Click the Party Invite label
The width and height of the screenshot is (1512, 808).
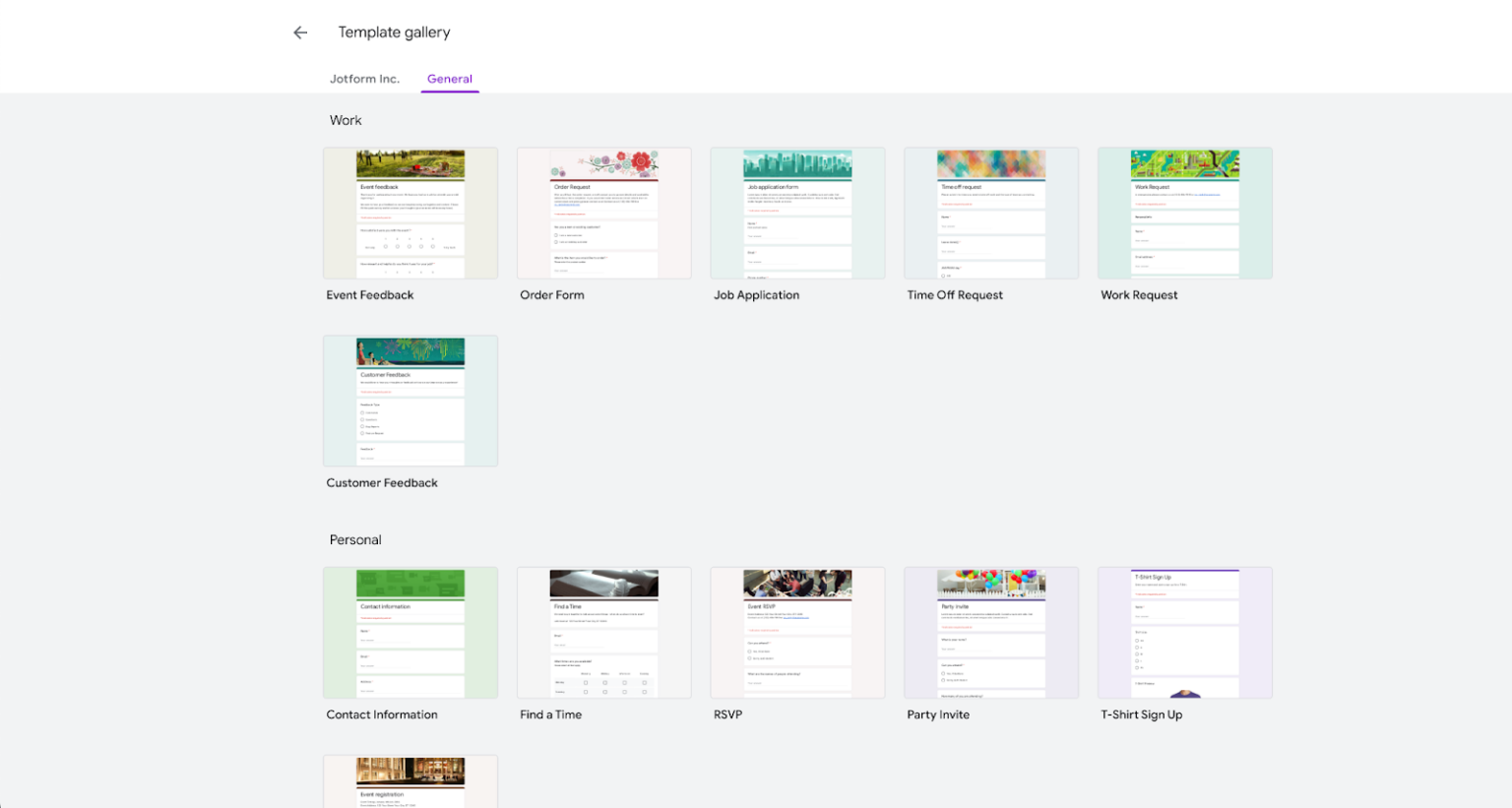tap(938, 714)
